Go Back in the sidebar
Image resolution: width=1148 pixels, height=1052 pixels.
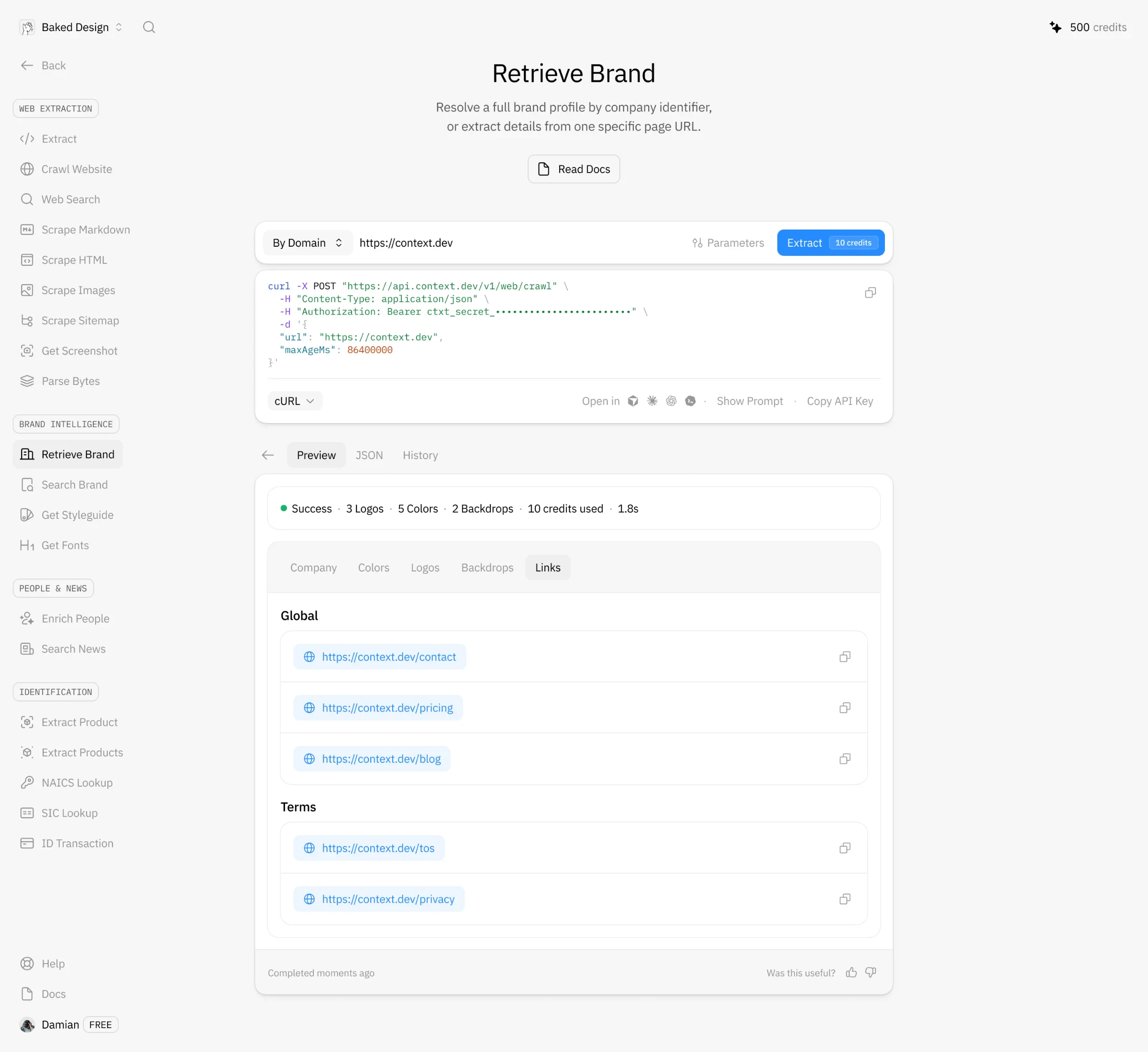[x=43, y=66]
